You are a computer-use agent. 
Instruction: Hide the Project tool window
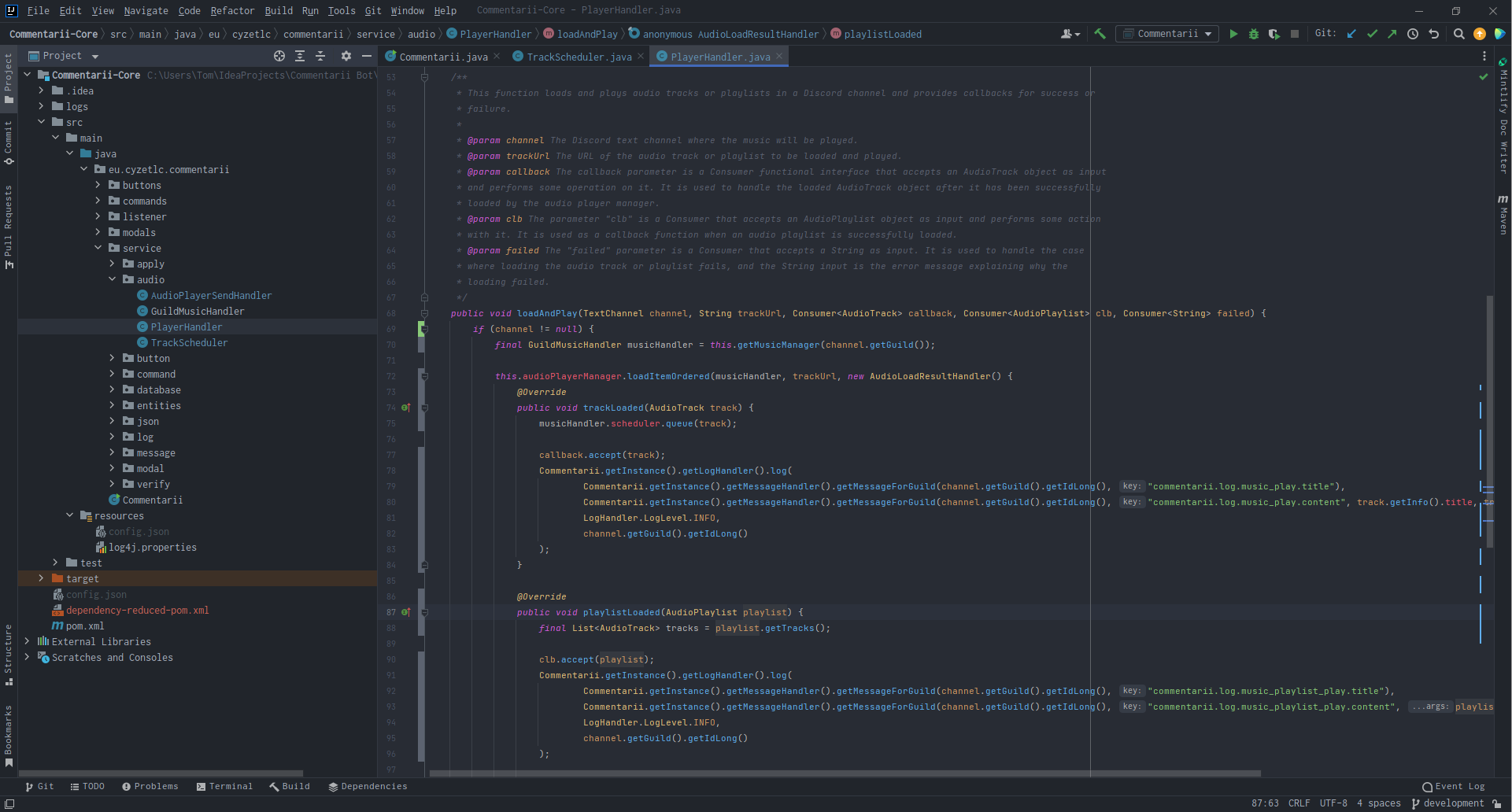tap(366, 56)
